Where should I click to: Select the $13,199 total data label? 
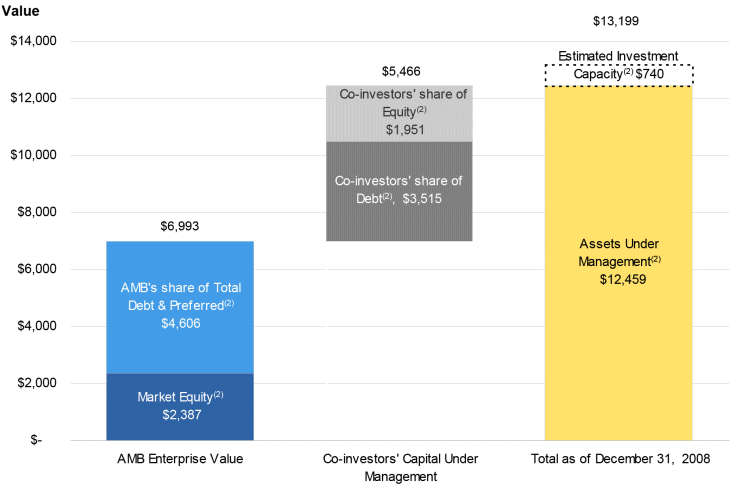(617, 22)
